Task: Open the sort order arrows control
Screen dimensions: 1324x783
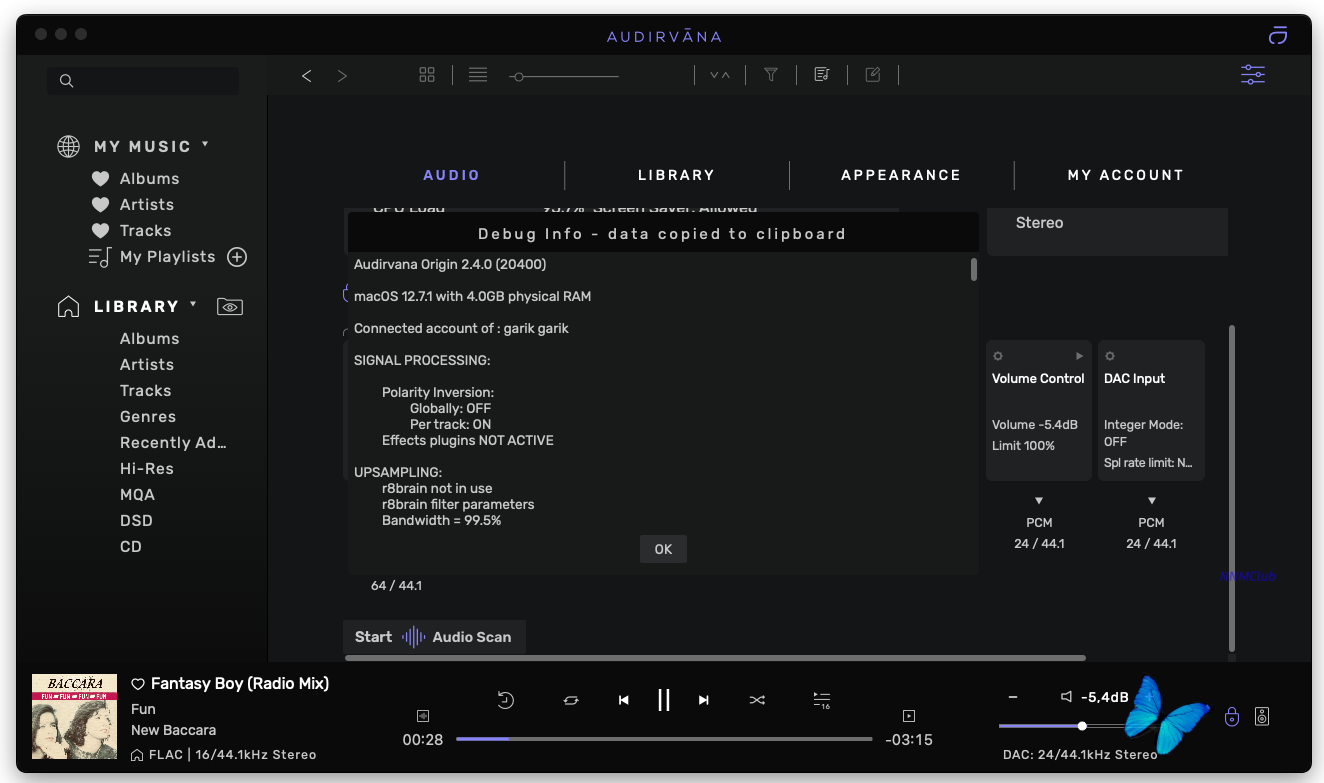Action: [720, 75]
